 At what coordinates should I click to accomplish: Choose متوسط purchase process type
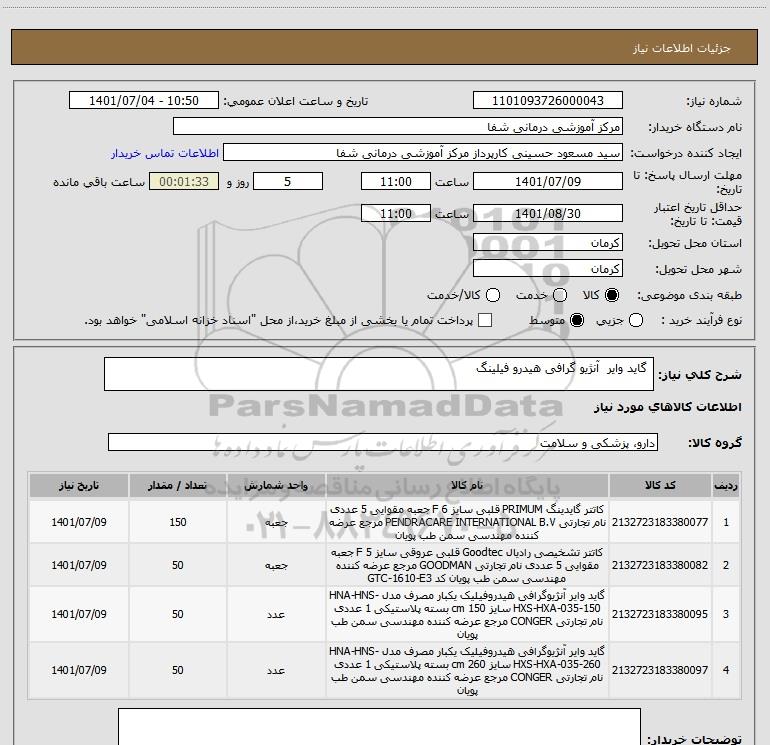coord(577,321)
